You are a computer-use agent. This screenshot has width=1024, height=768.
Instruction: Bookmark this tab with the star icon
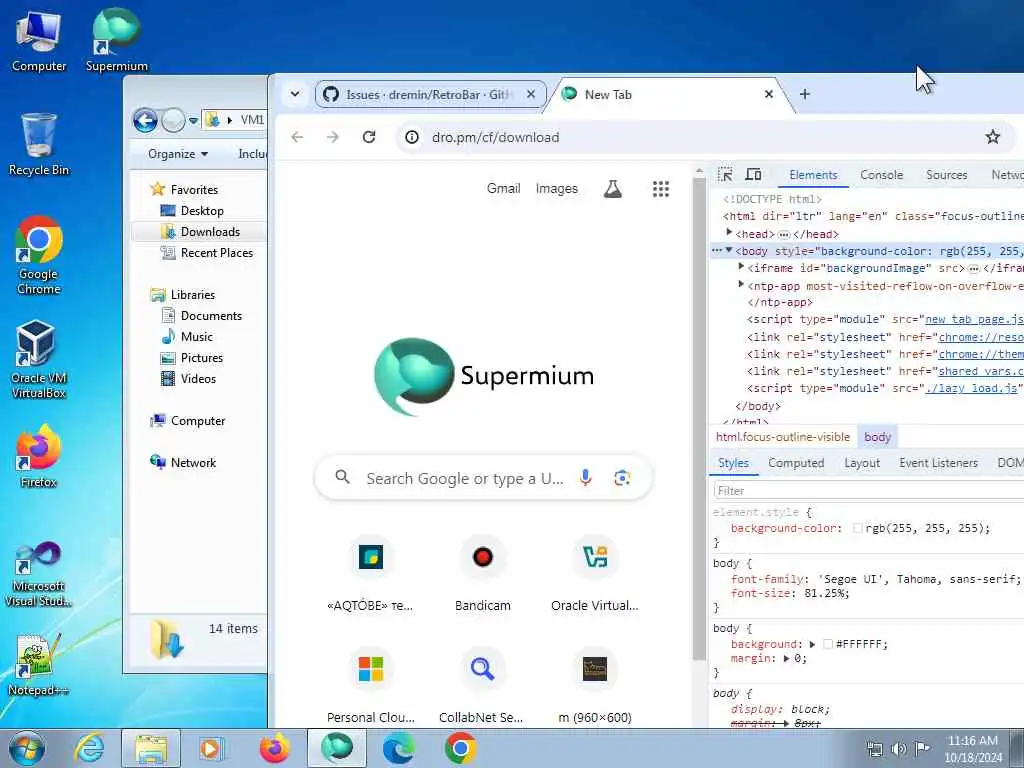pyautogui.click(x=993, y=136)
